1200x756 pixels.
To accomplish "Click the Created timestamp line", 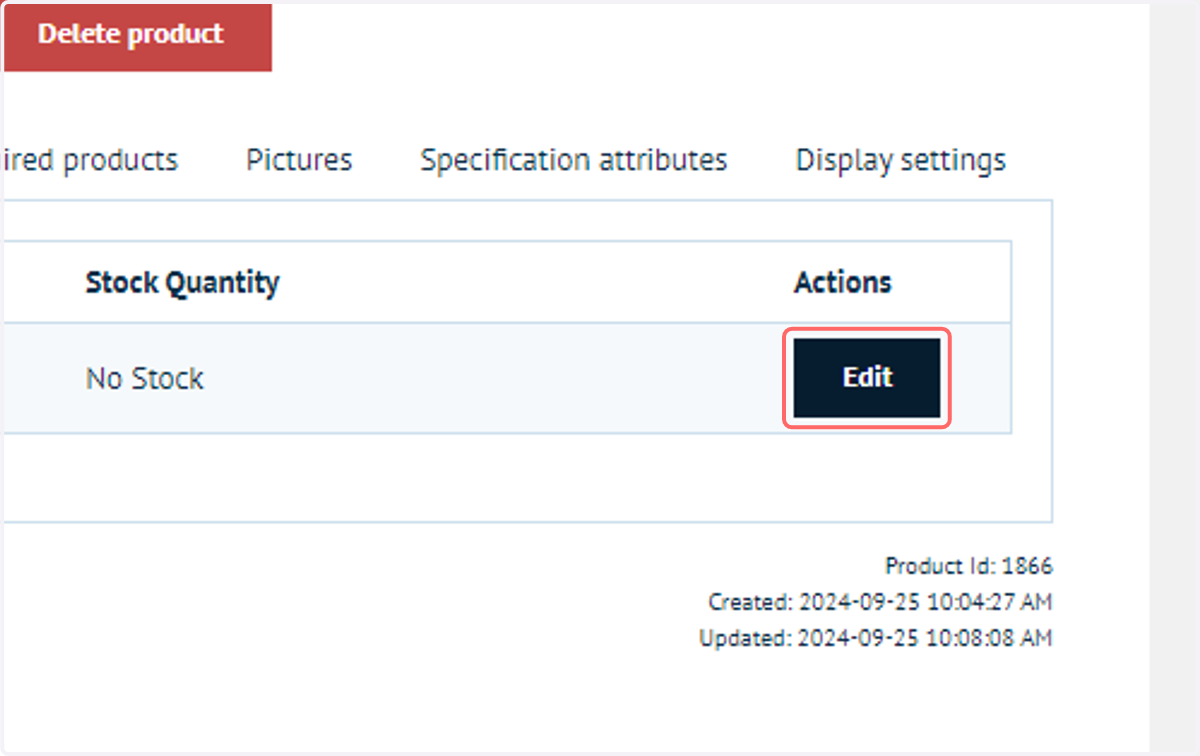I will click(880, 603).
